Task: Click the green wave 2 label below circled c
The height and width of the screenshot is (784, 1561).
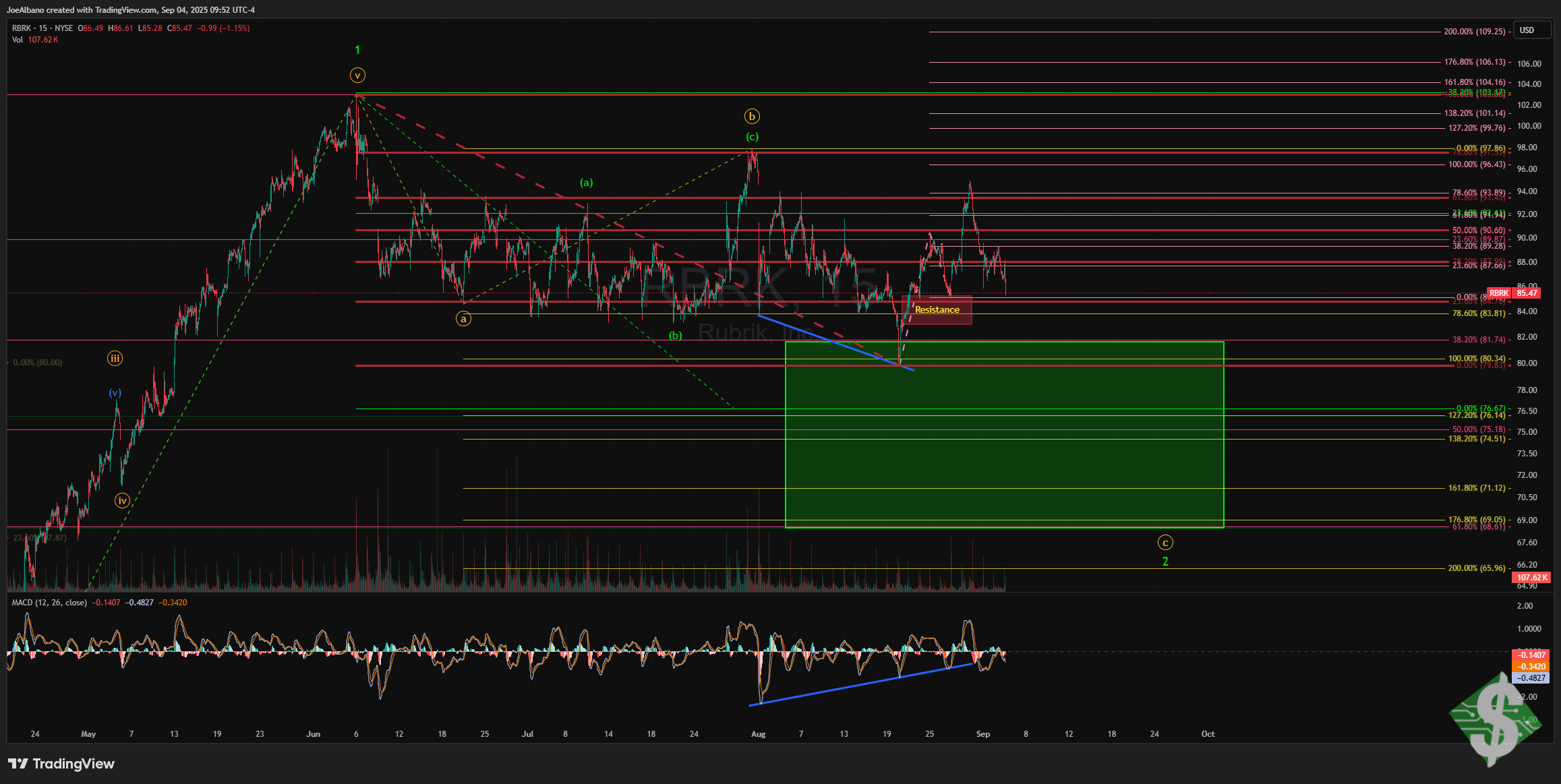Action: (1165, 562)
